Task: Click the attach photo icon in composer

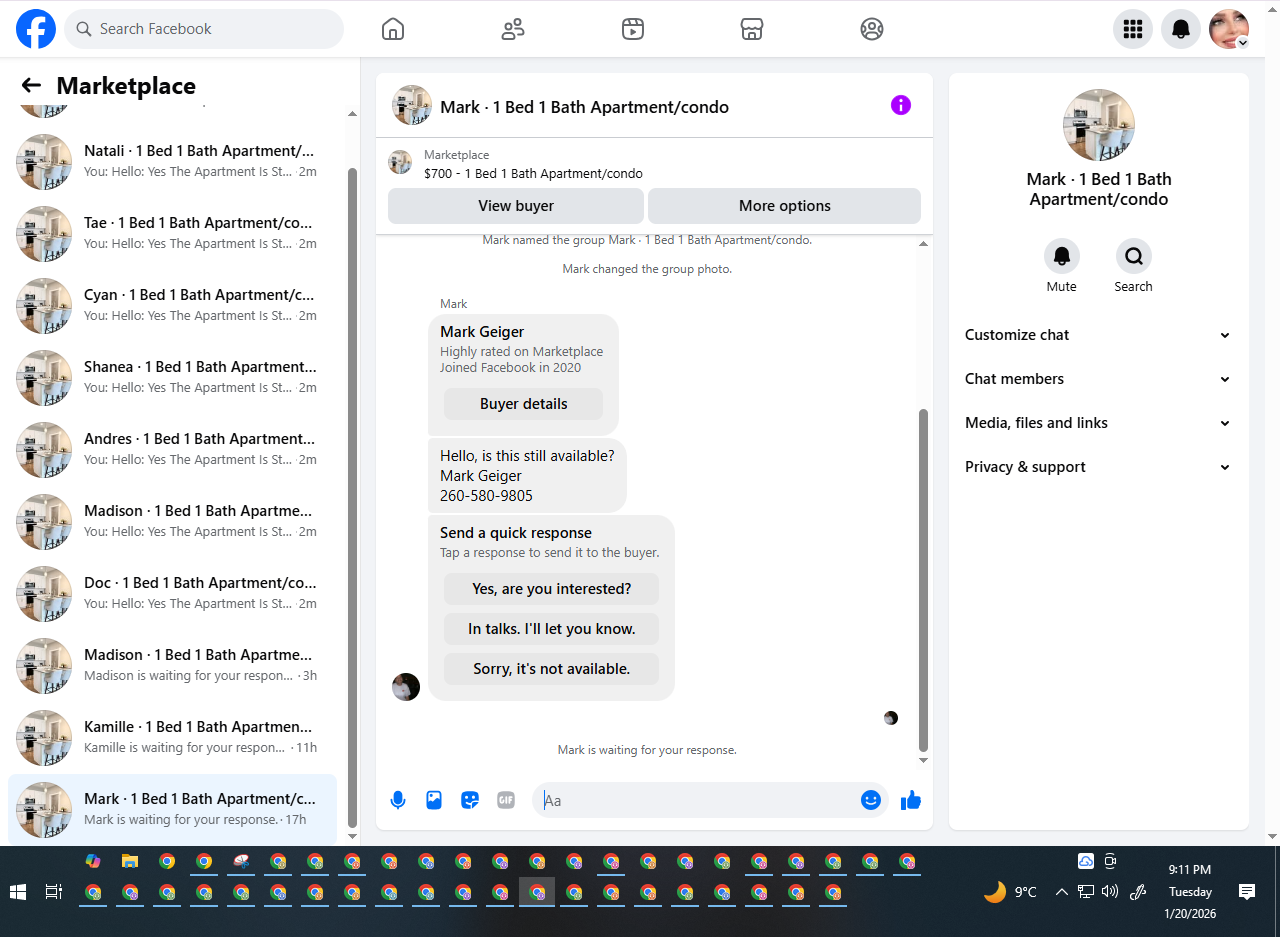Action: coord(434,800)
